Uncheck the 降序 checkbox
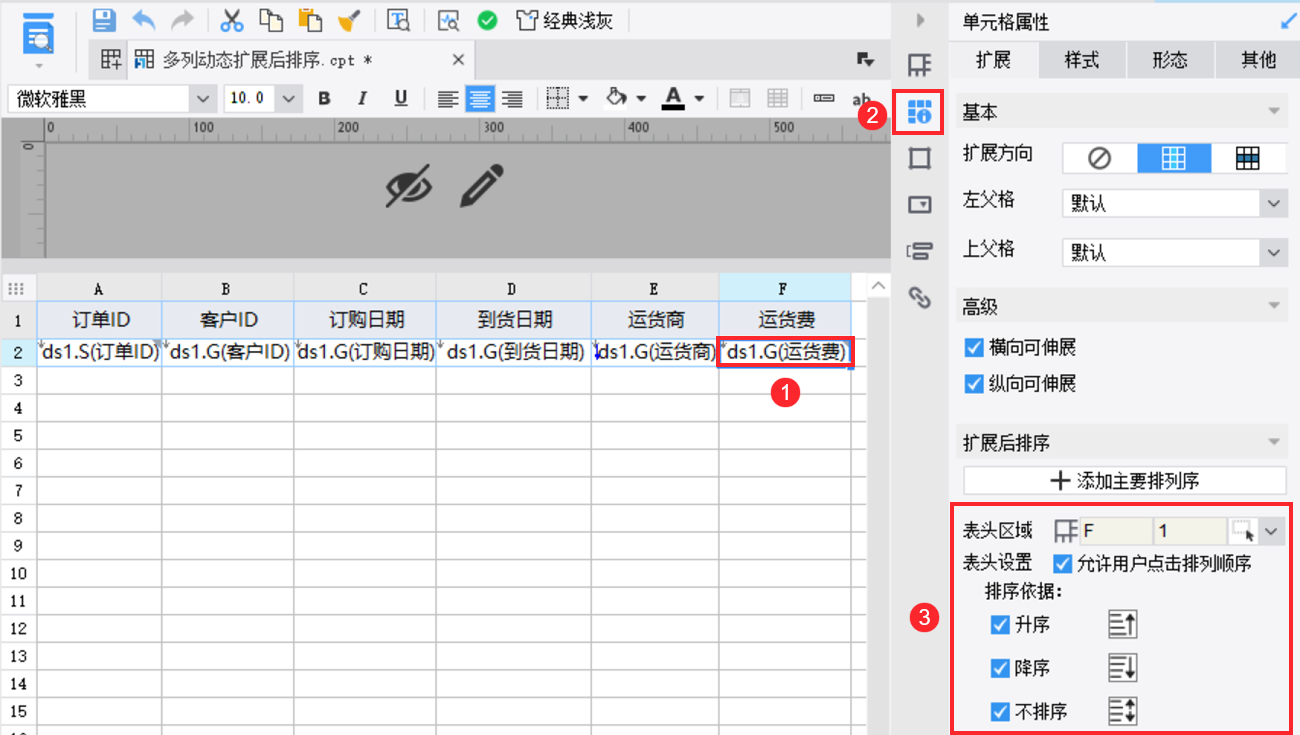The height and width of the screenshot is (735, 1300). pos(999,668)
